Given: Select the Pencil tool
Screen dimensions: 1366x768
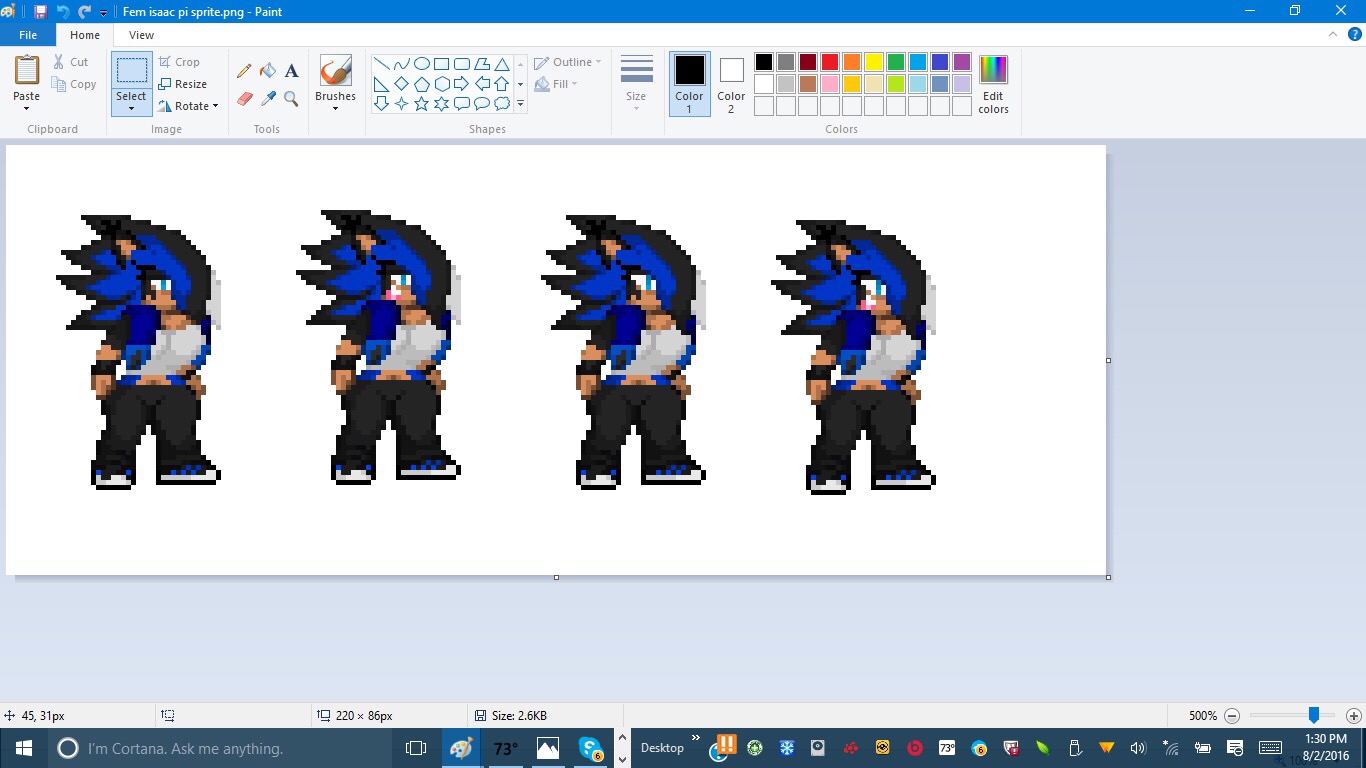Looking at the screenshot, I should tap(244, 71).
